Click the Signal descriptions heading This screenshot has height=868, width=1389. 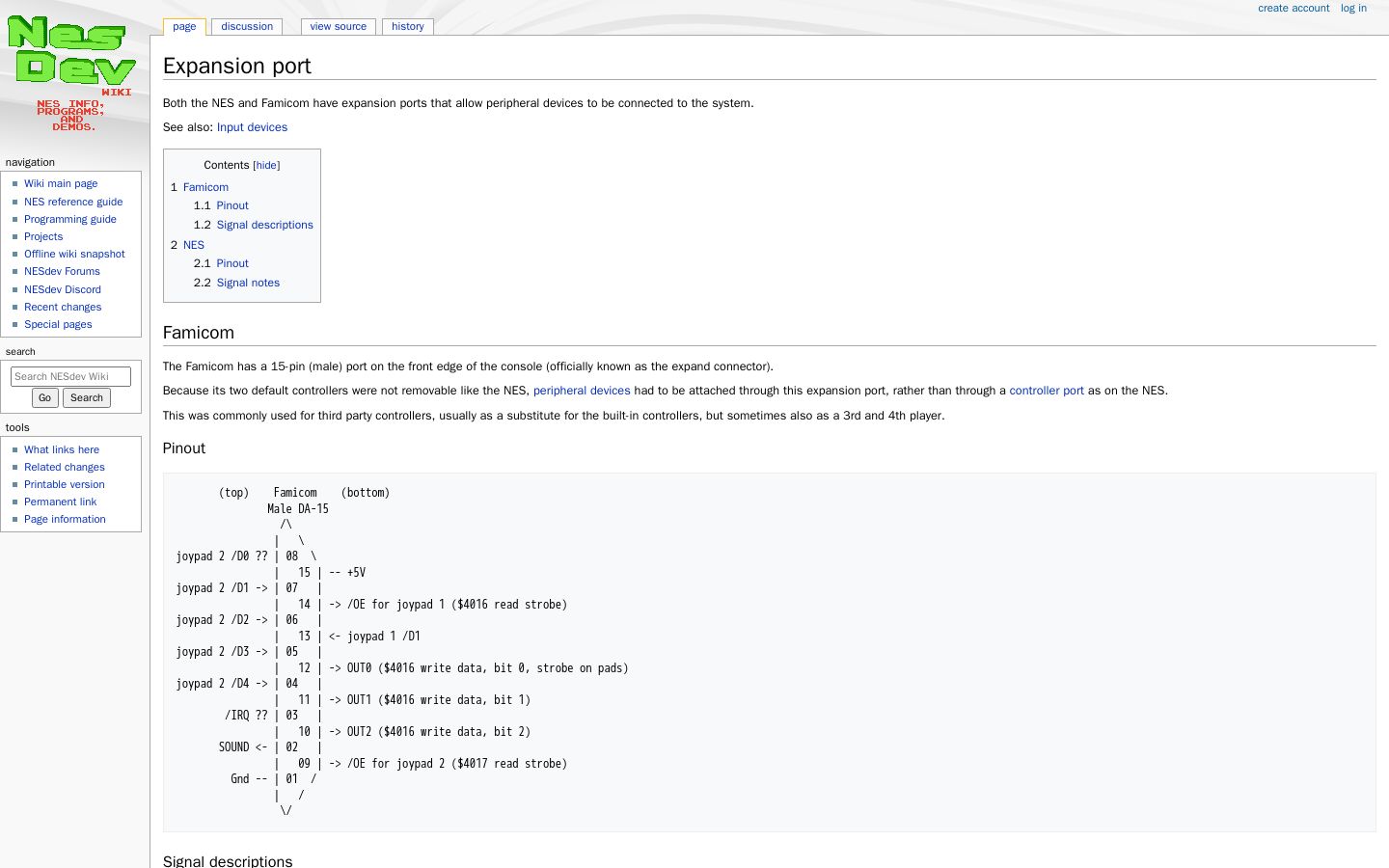click(228, 860)
